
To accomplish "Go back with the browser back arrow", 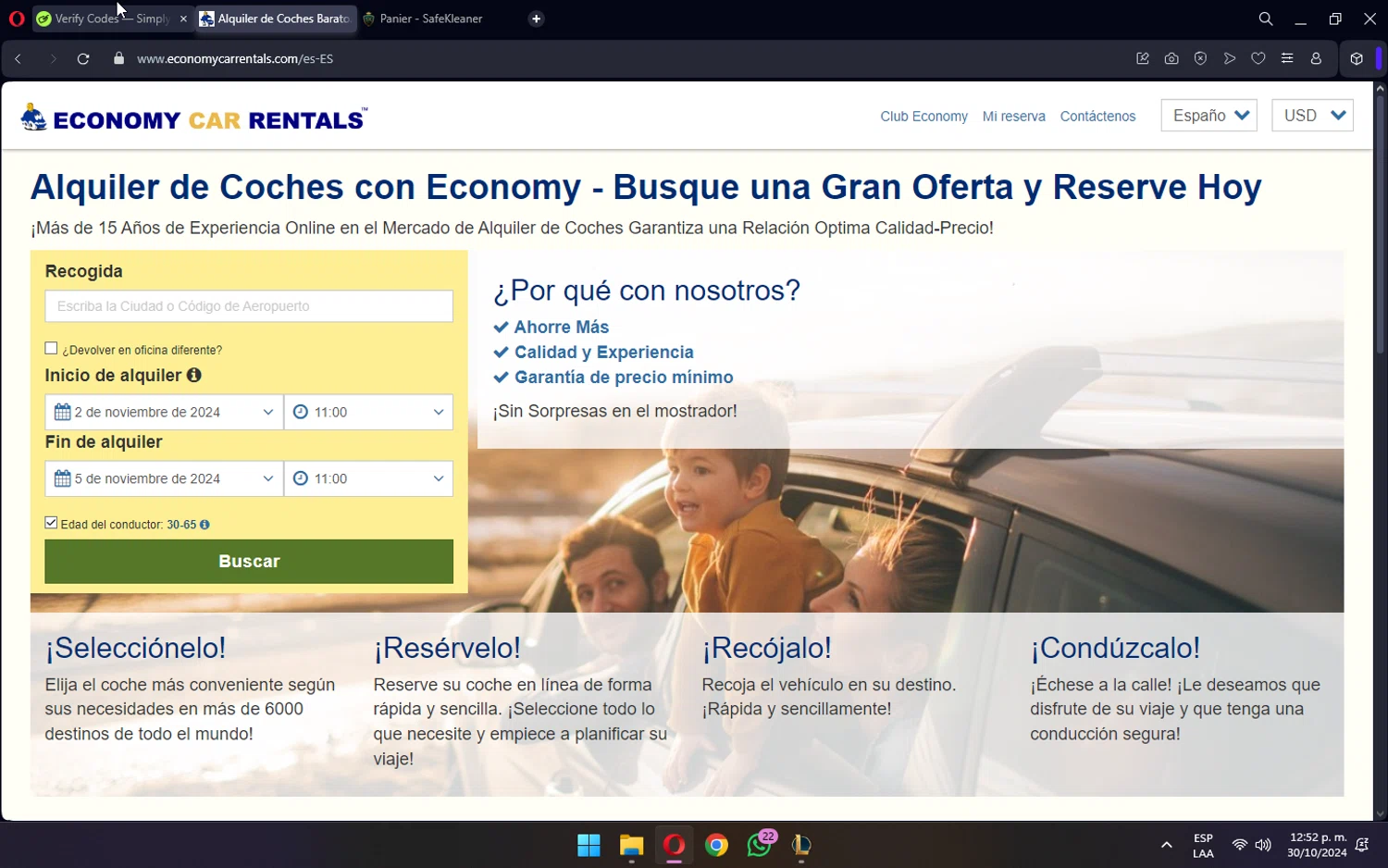I will coord(18,58).
